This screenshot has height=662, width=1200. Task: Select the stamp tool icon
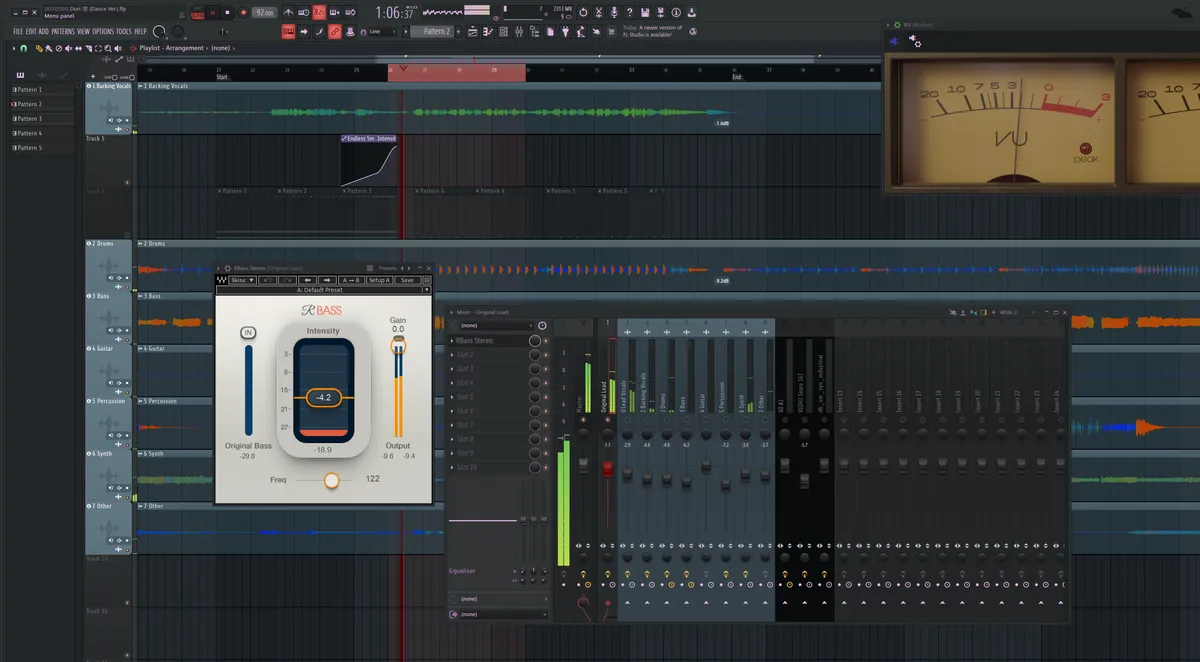click(349, 32)
